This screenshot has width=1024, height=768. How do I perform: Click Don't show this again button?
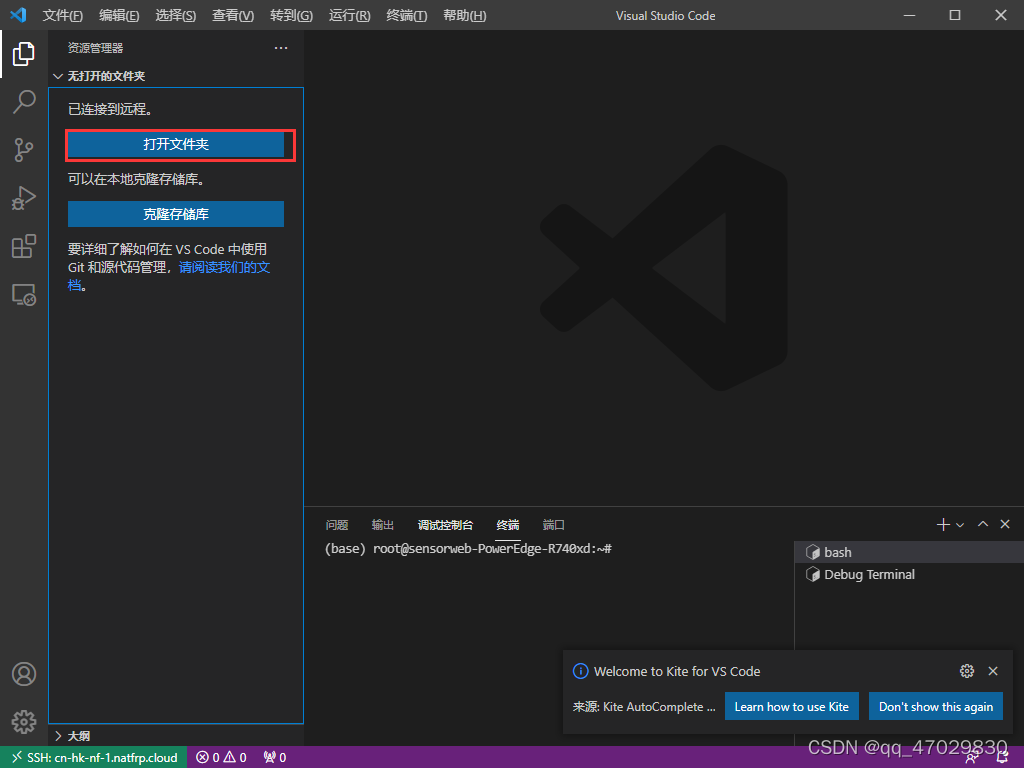(936, 707)
